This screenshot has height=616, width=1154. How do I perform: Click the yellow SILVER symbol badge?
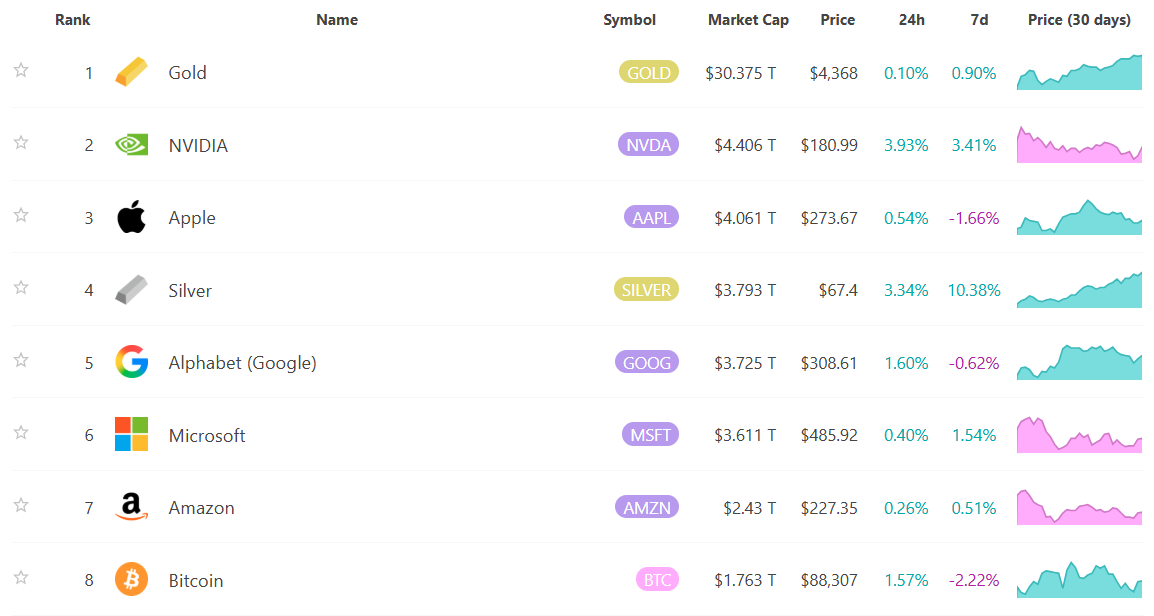(x=645, y=290)
